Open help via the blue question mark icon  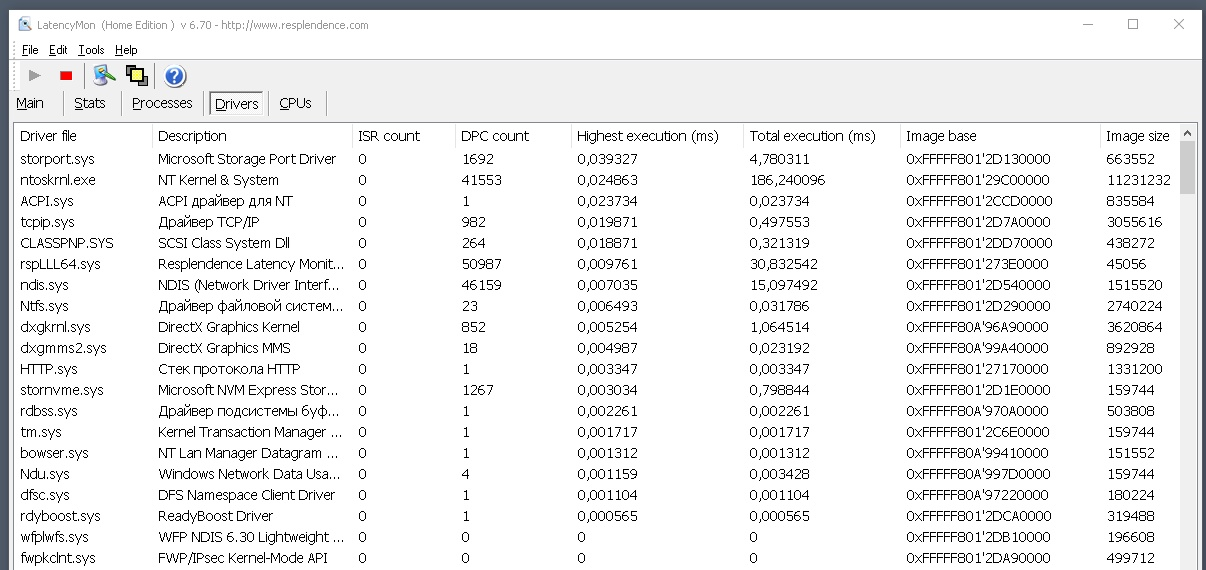pos(175,76)
